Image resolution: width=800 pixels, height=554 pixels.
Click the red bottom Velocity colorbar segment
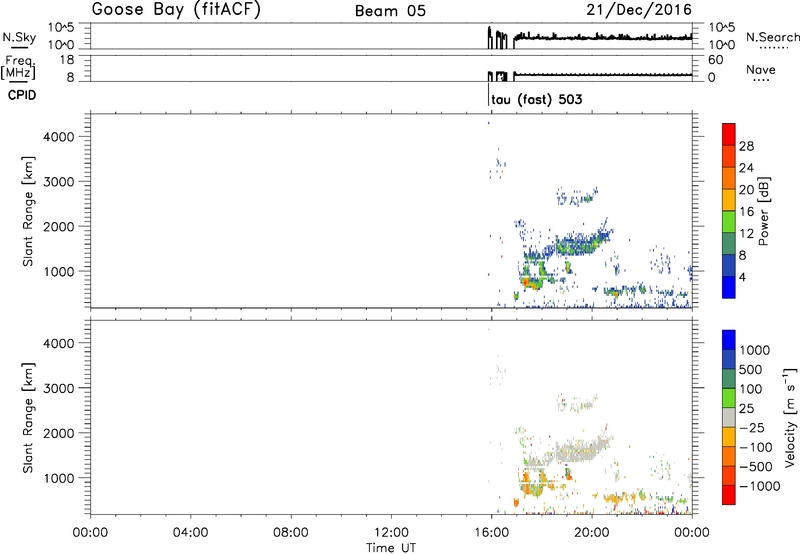pyautogui.click(x=729, y=495)
